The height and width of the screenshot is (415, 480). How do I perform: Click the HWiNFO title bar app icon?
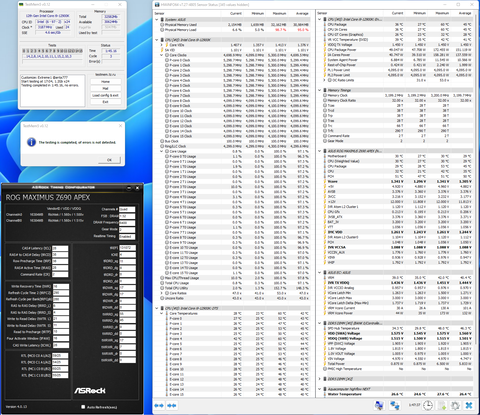(157, 5)
